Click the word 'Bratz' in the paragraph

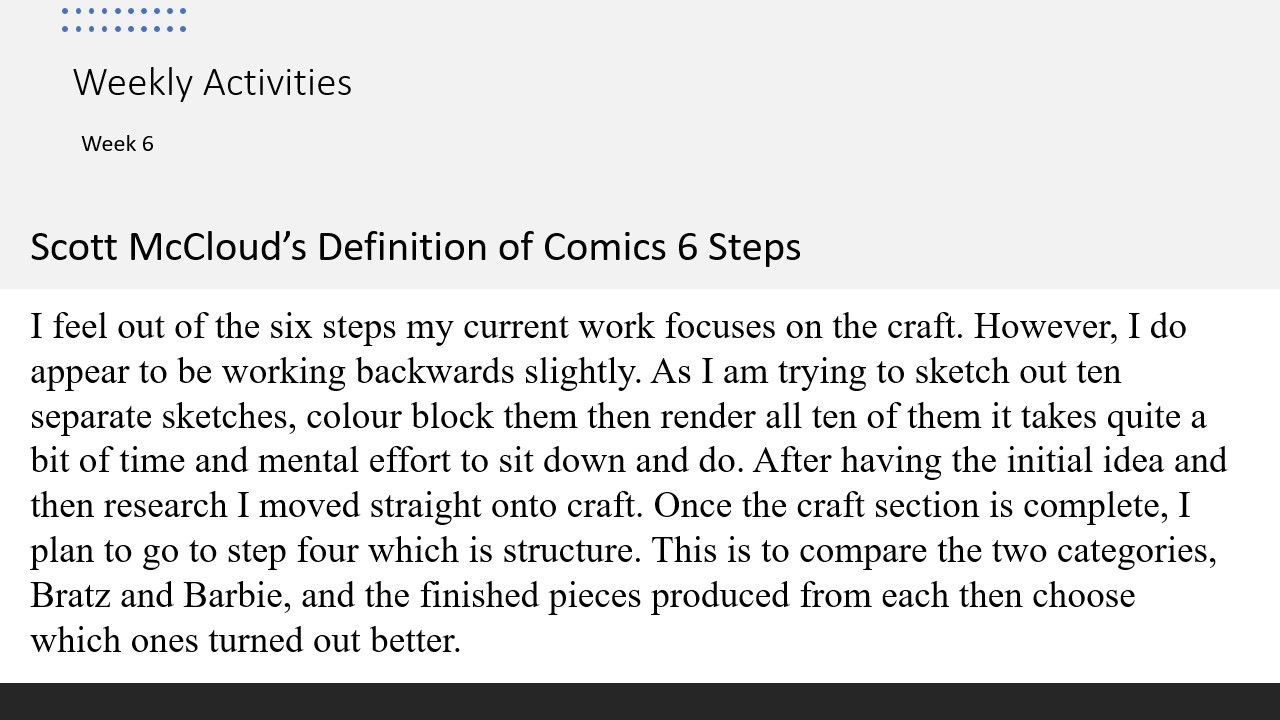pos(70,596)
